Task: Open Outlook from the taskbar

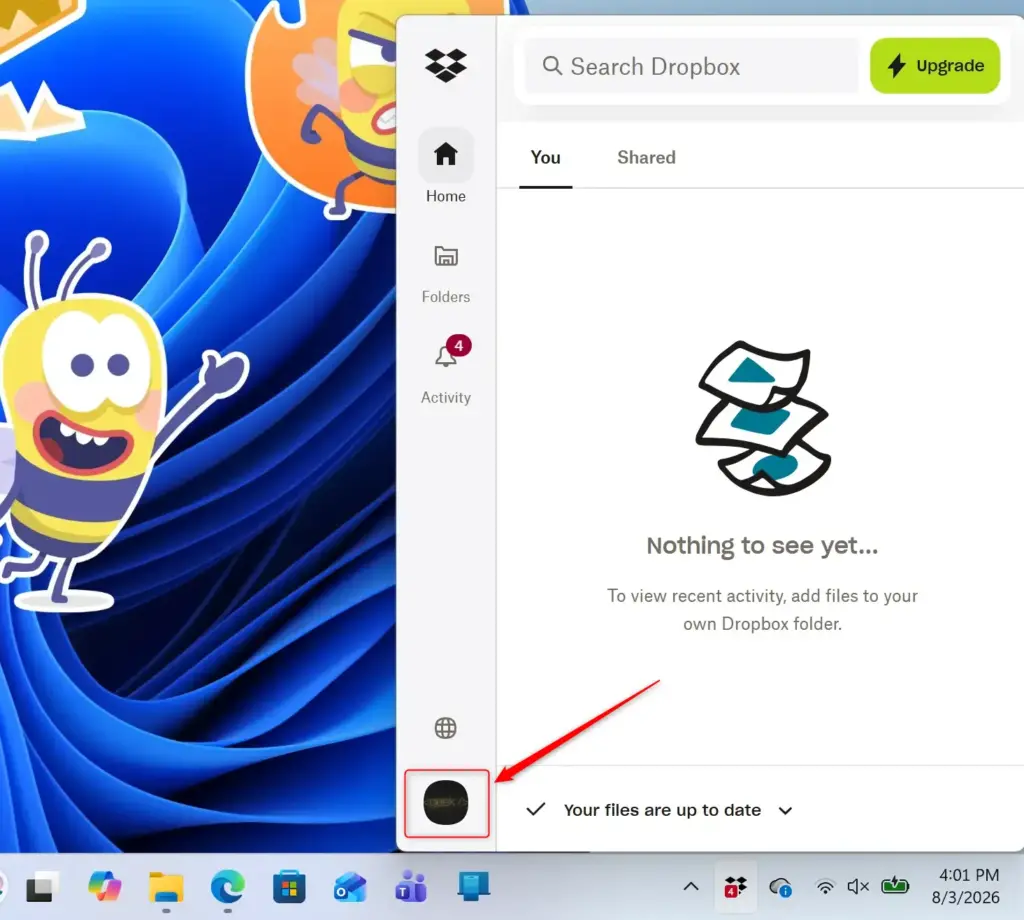Action: pyautogui.click(x=350, y=887)
